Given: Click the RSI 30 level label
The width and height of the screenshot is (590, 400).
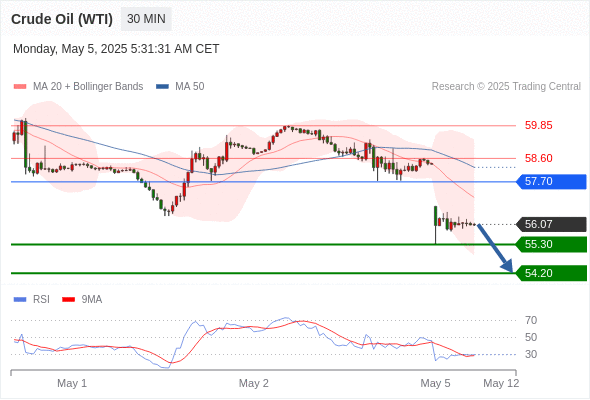Looking at the screenshot, I should click(531, 354).
